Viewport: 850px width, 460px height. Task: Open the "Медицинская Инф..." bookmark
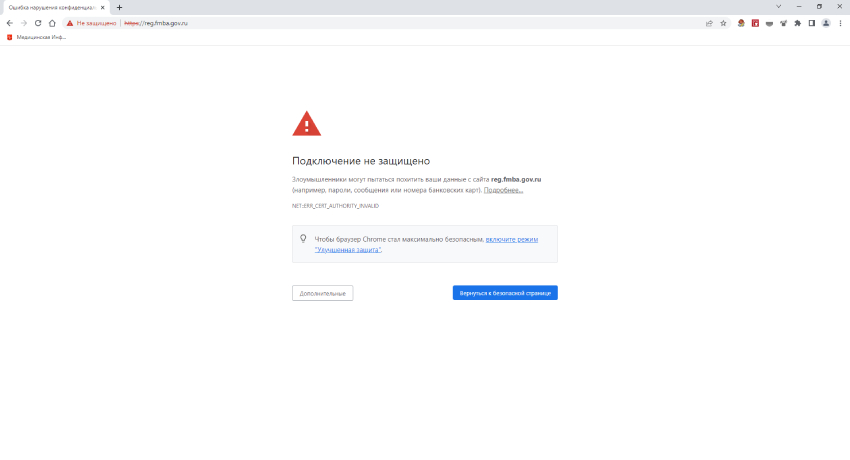pyautogui.click(x=36, y=37)
